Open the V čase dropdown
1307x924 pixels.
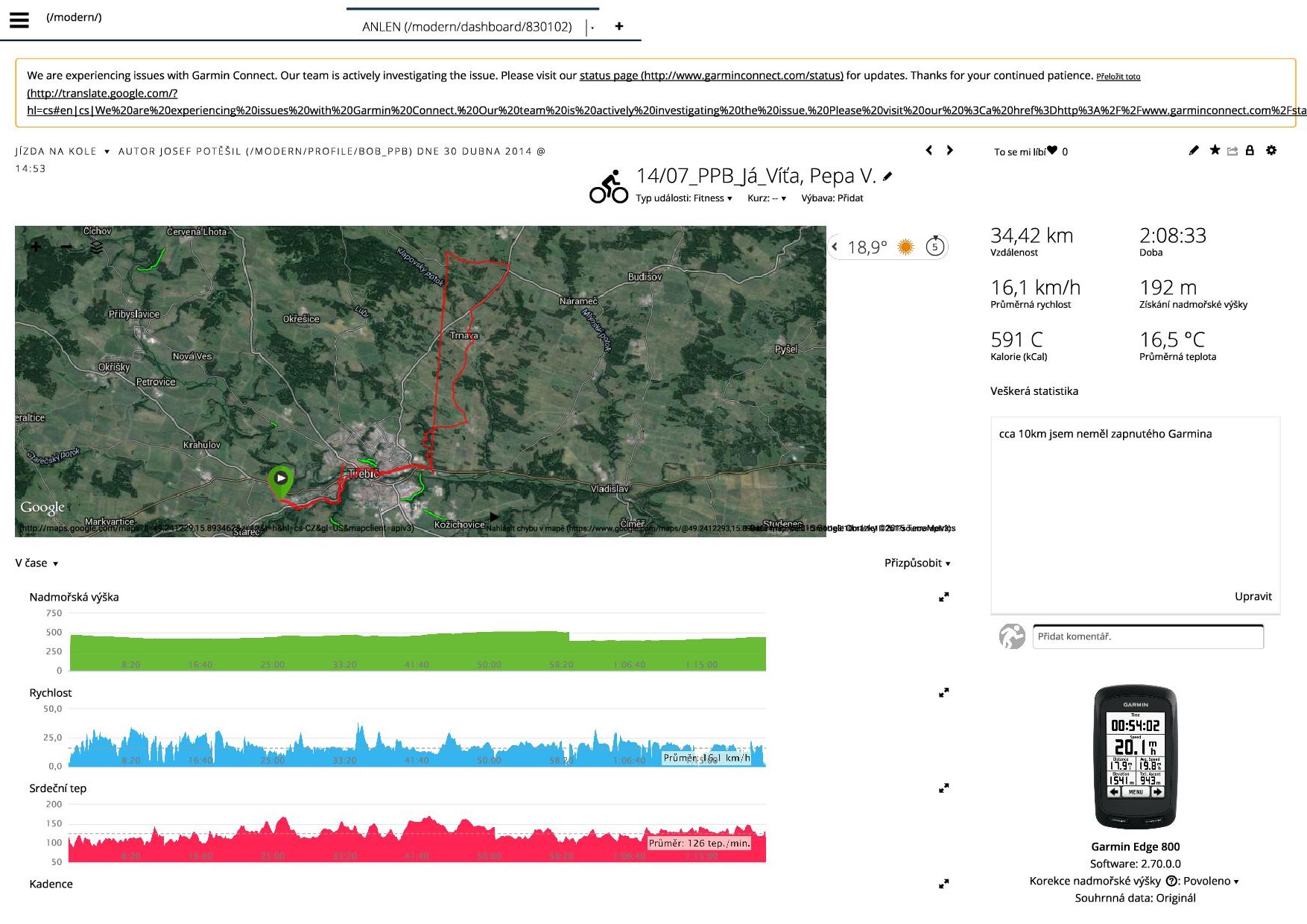[37, 563]
